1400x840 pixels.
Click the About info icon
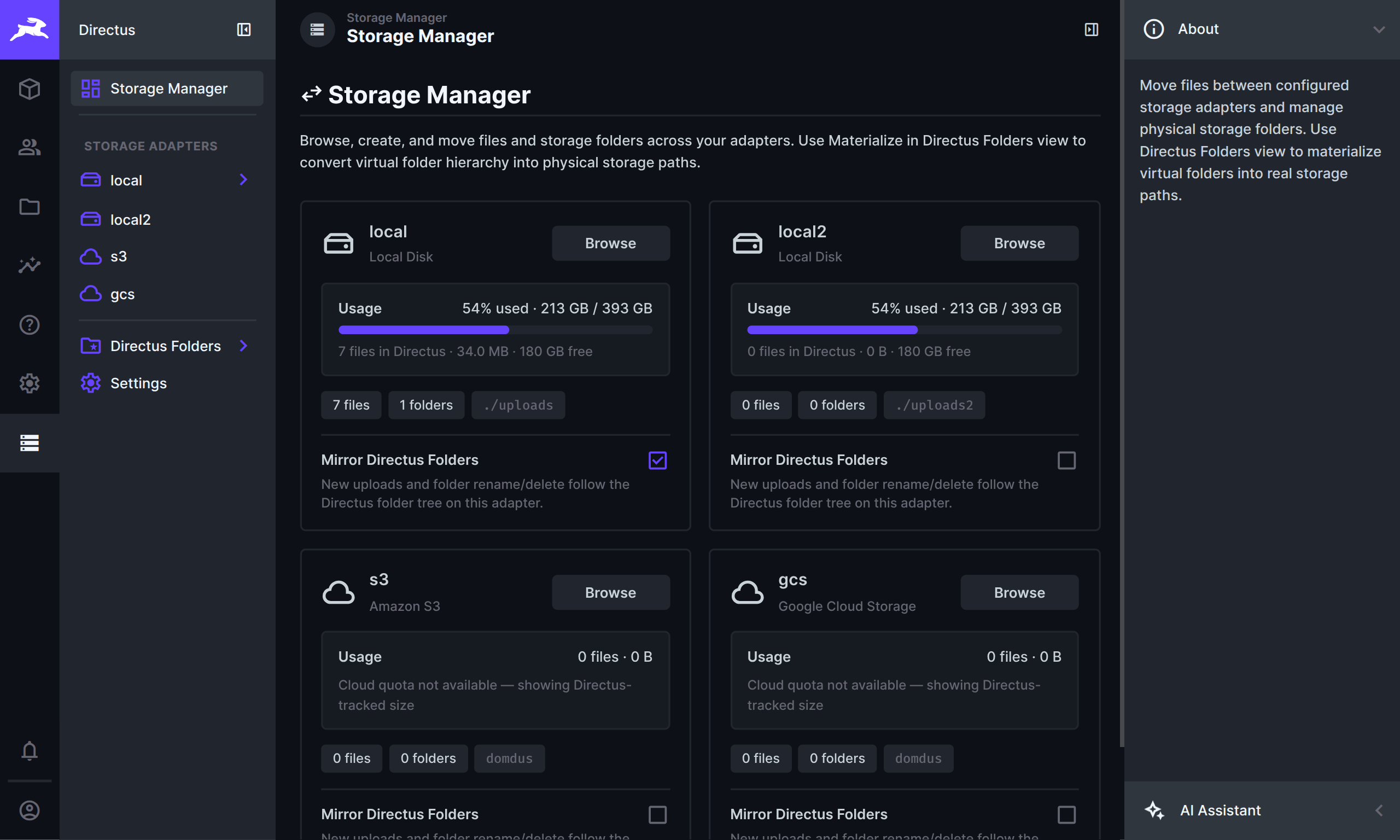[1153, 29]
